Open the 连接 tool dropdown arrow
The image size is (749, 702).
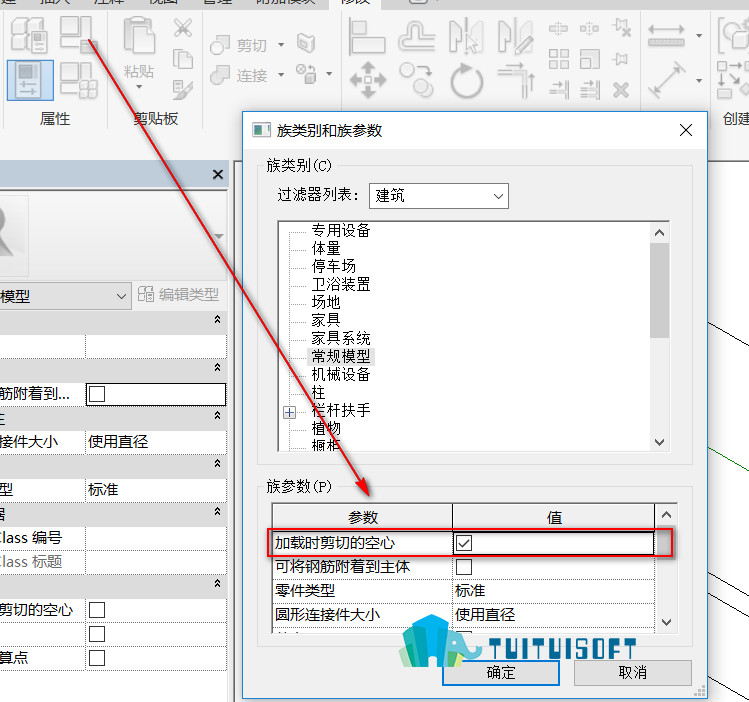[x=281, y=75]
